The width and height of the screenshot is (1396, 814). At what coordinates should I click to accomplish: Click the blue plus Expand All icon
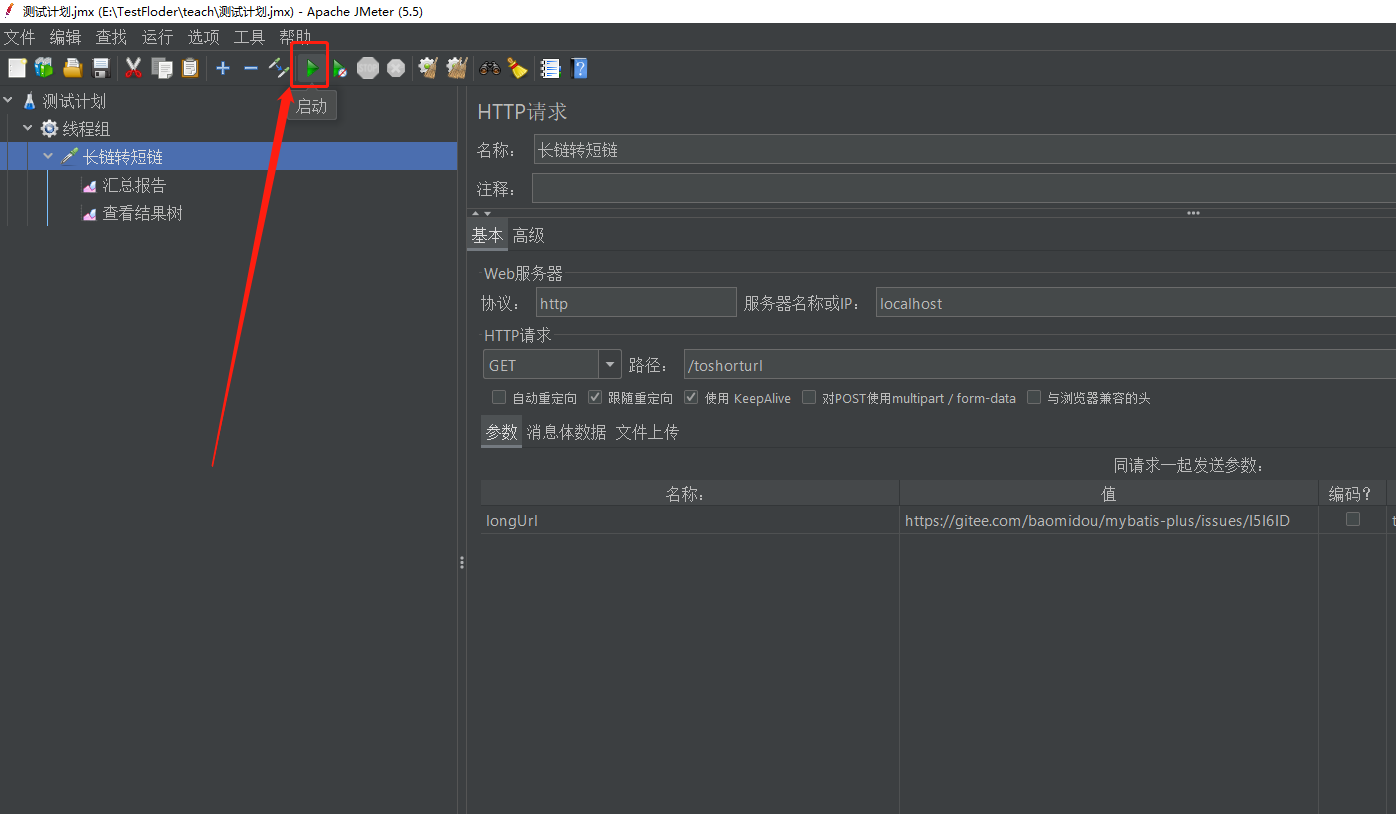222,68
